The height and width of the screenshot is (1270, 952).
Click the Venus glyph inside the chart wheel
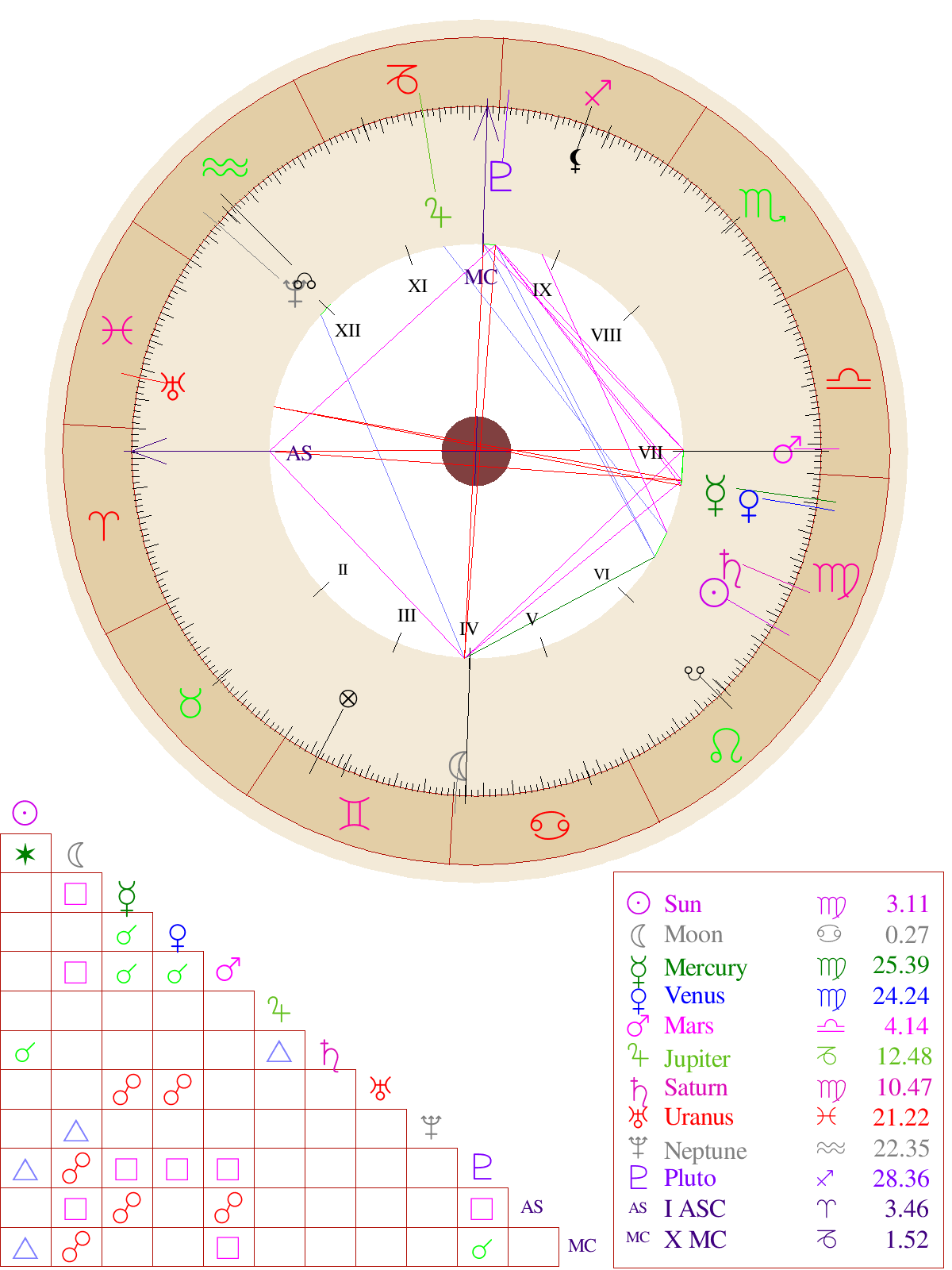pos(749,506)
